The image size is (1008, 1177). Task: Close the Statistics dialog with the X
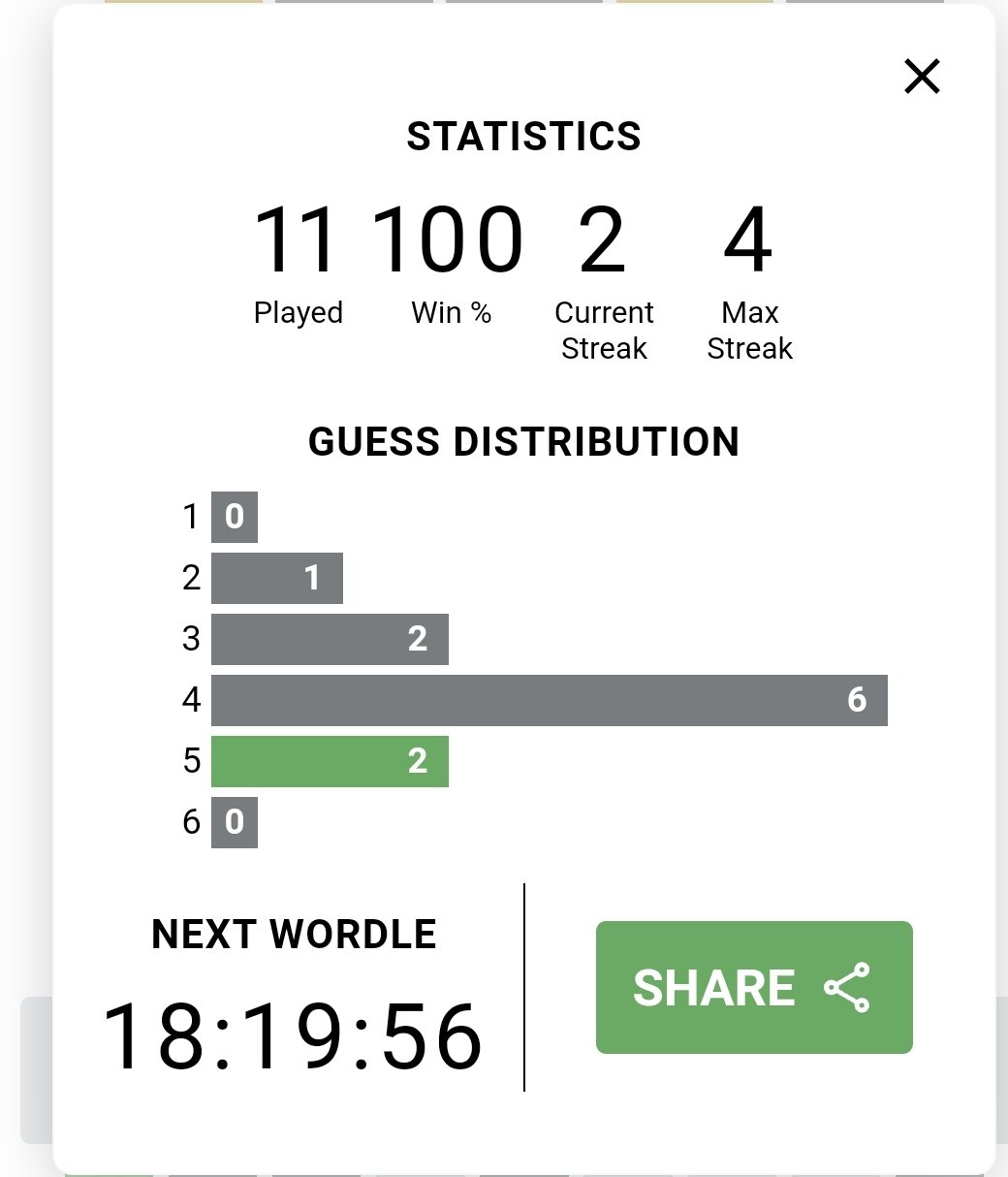(922, 77)
